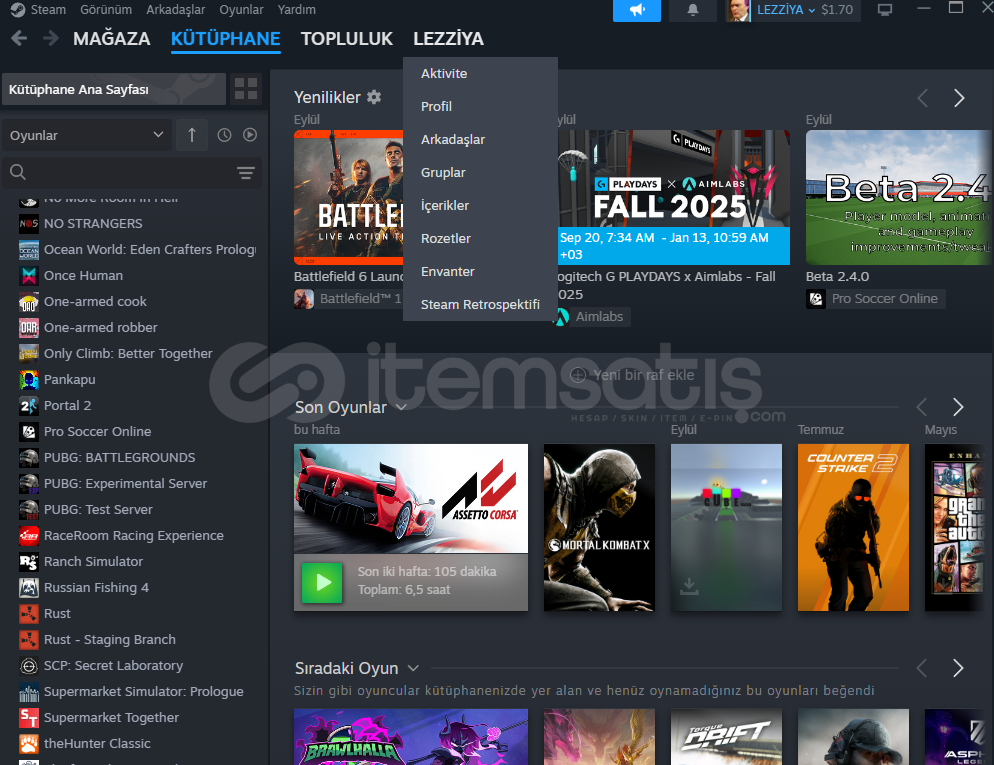Toggle recent activity clock filter

coord(224,135)
